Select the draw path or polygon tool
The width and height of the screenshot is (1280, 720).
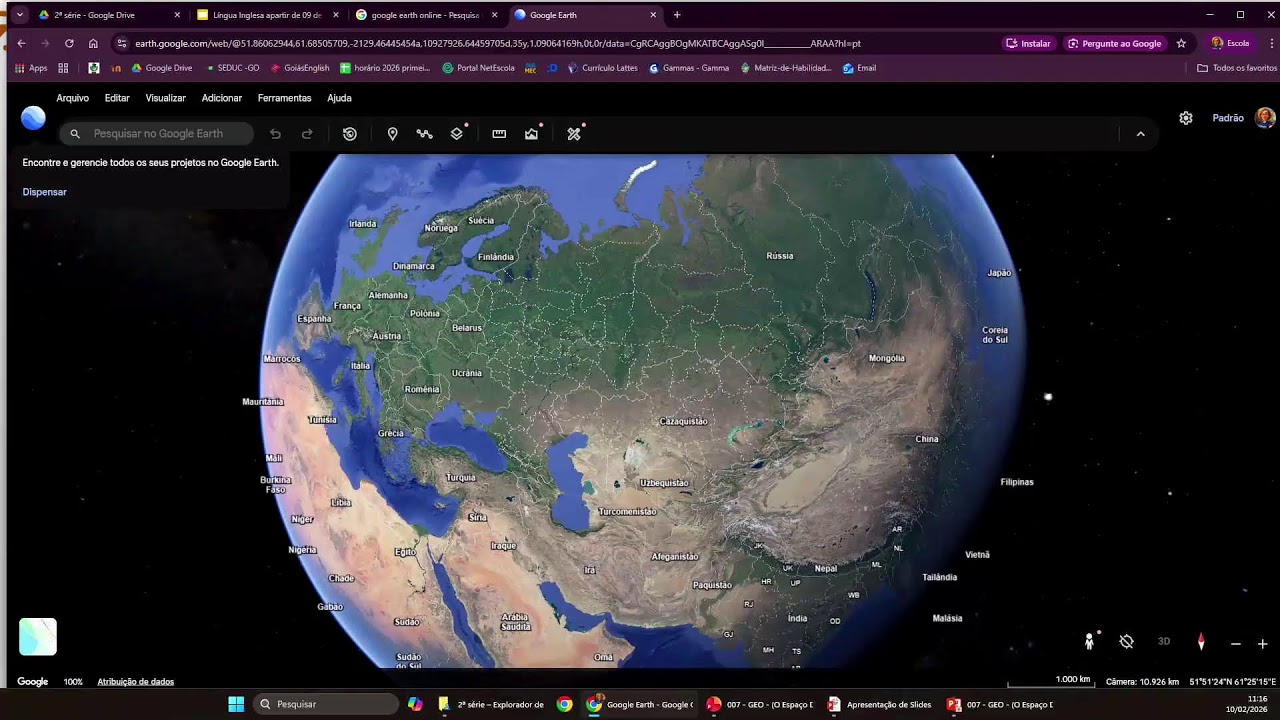click(425, 134)
